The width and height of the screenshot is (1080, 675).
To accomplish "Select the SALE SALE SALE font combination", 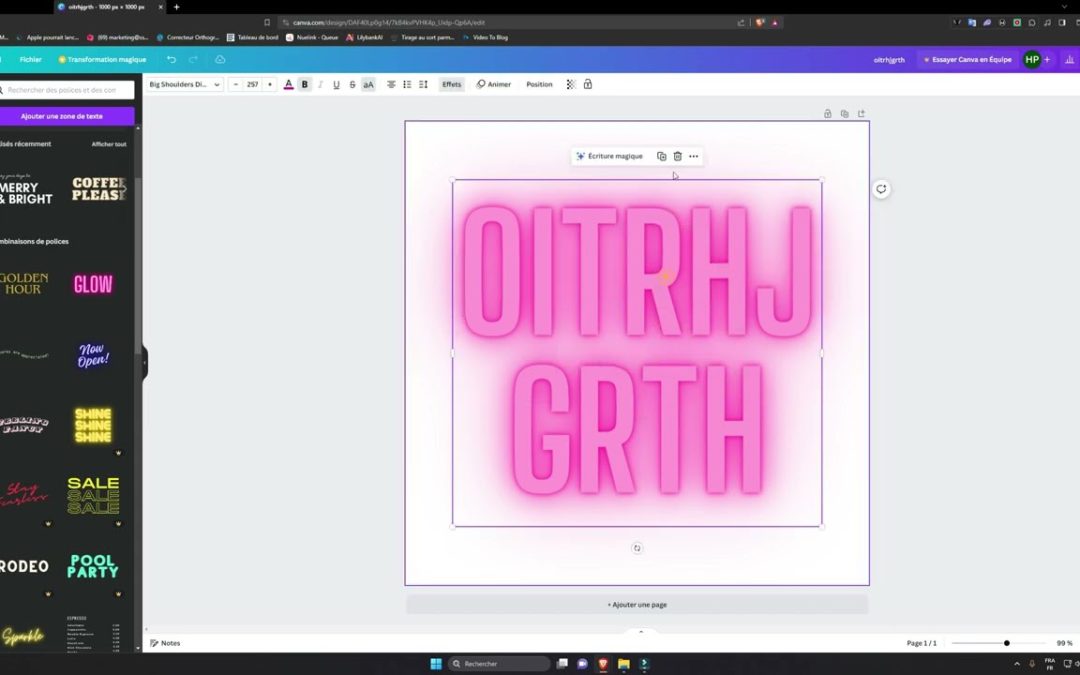I will 94,495.
